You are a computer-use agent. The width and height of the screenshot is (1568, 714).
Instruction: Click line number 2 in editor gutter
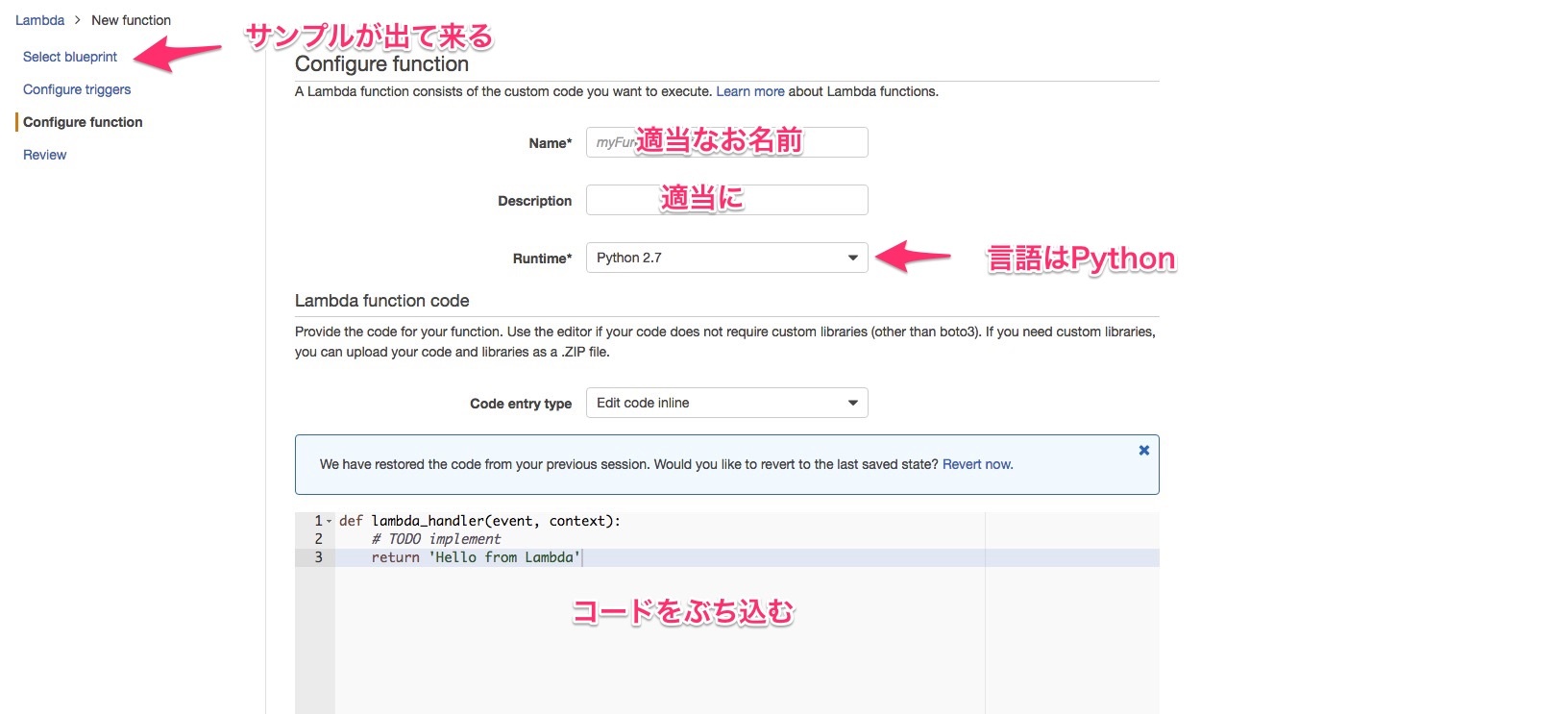pyautogui.click(x=318, y=539)
